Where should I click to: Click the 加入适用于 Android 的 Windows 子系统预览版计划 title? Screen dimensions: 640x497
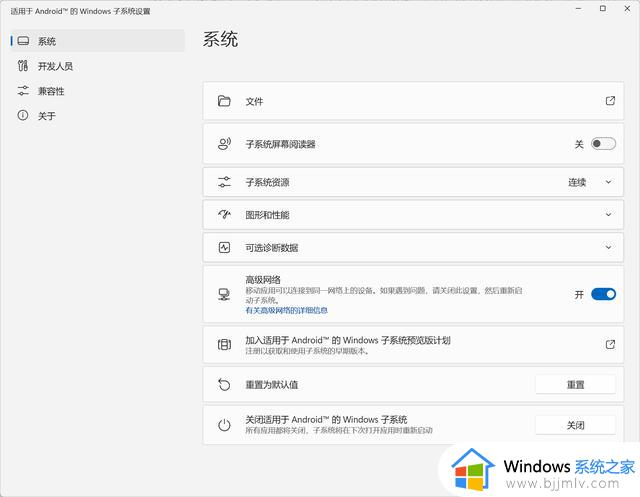348,340
